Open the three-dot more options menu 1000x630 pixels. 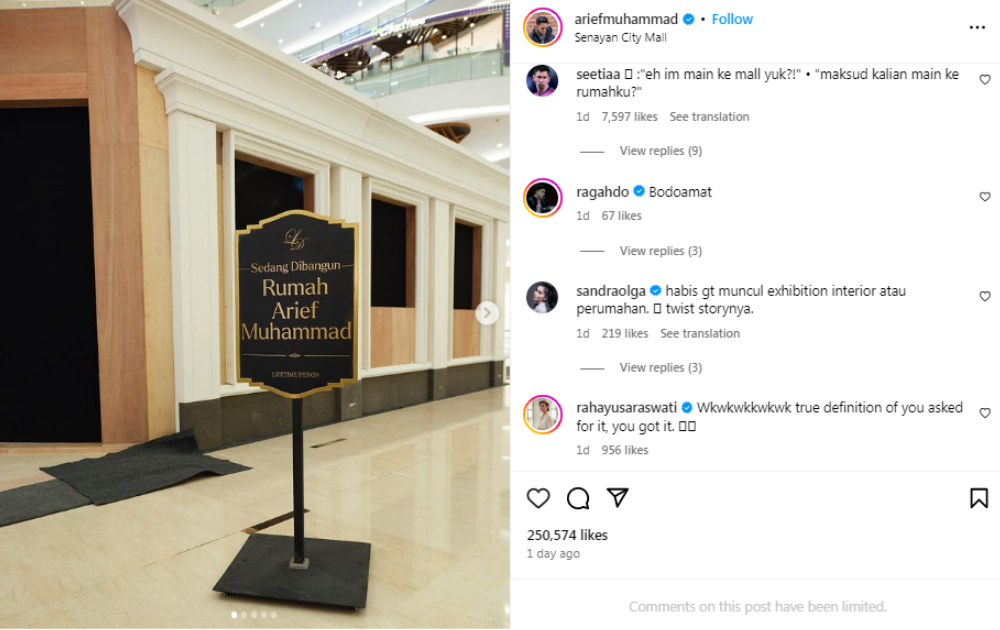click(x=977, y=27)
